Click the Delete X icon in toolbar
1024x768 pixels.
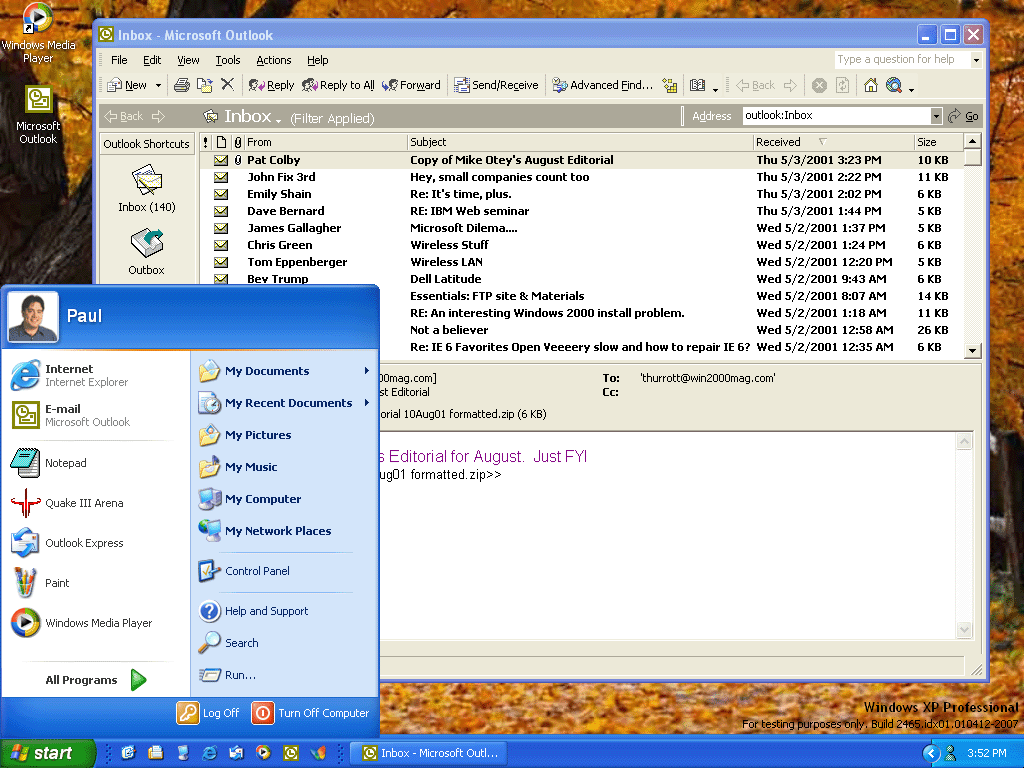tap(227, 85)
